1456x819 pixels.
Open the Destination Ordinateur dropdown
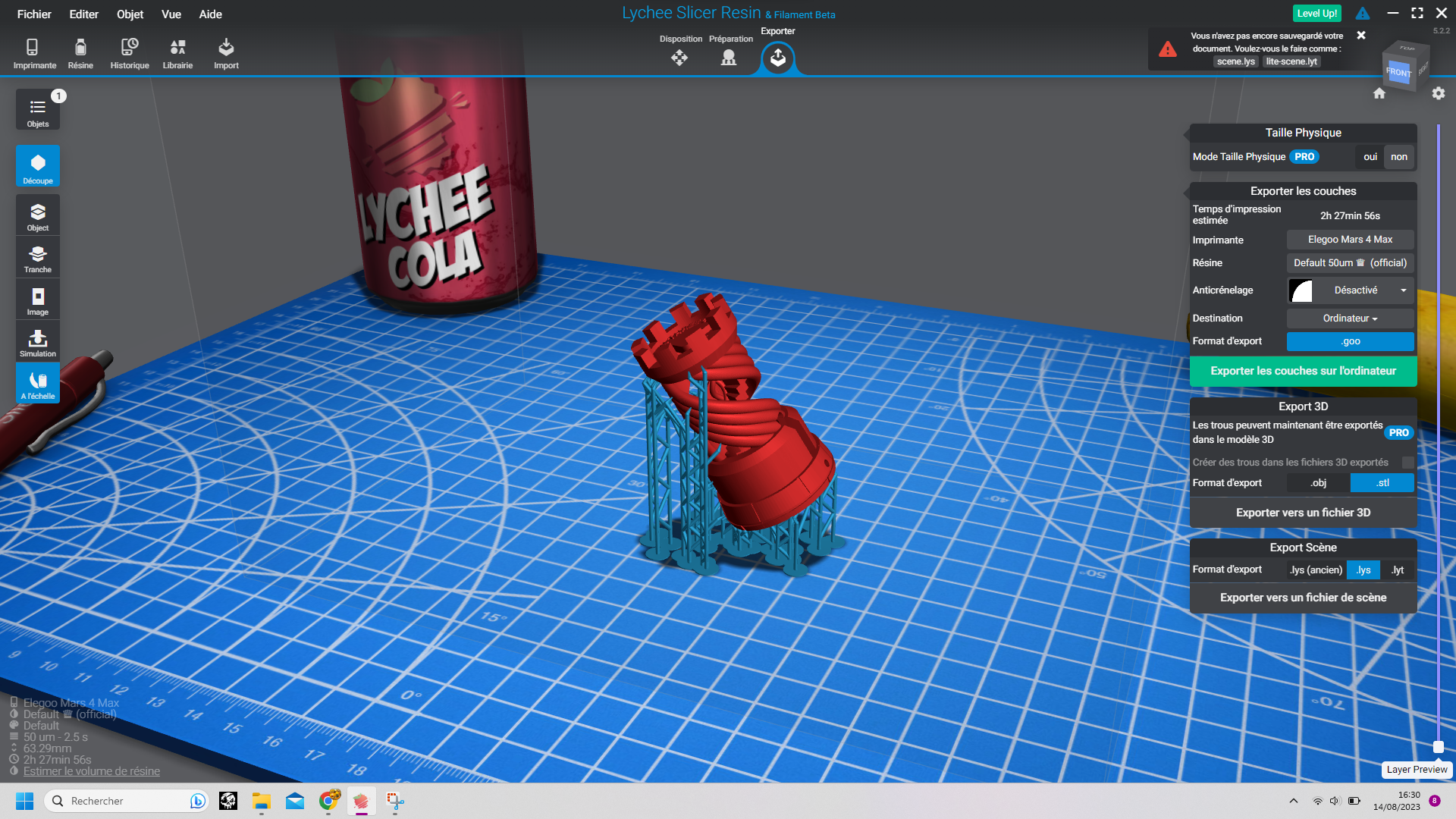pyautogui.click(x=1351, y=318)
